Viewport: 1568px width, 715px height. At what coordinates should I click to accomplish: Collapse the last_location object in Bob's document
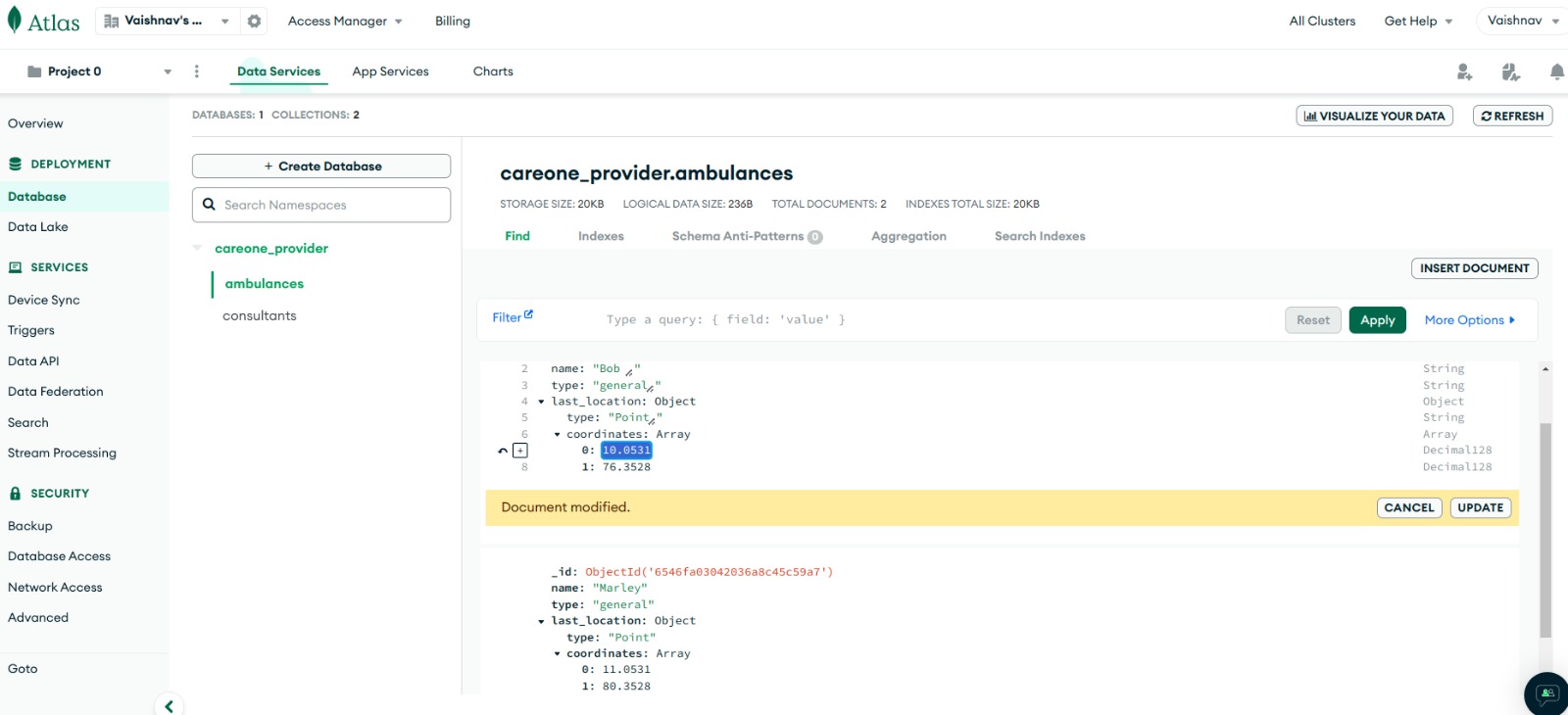(x=541, y=402)
